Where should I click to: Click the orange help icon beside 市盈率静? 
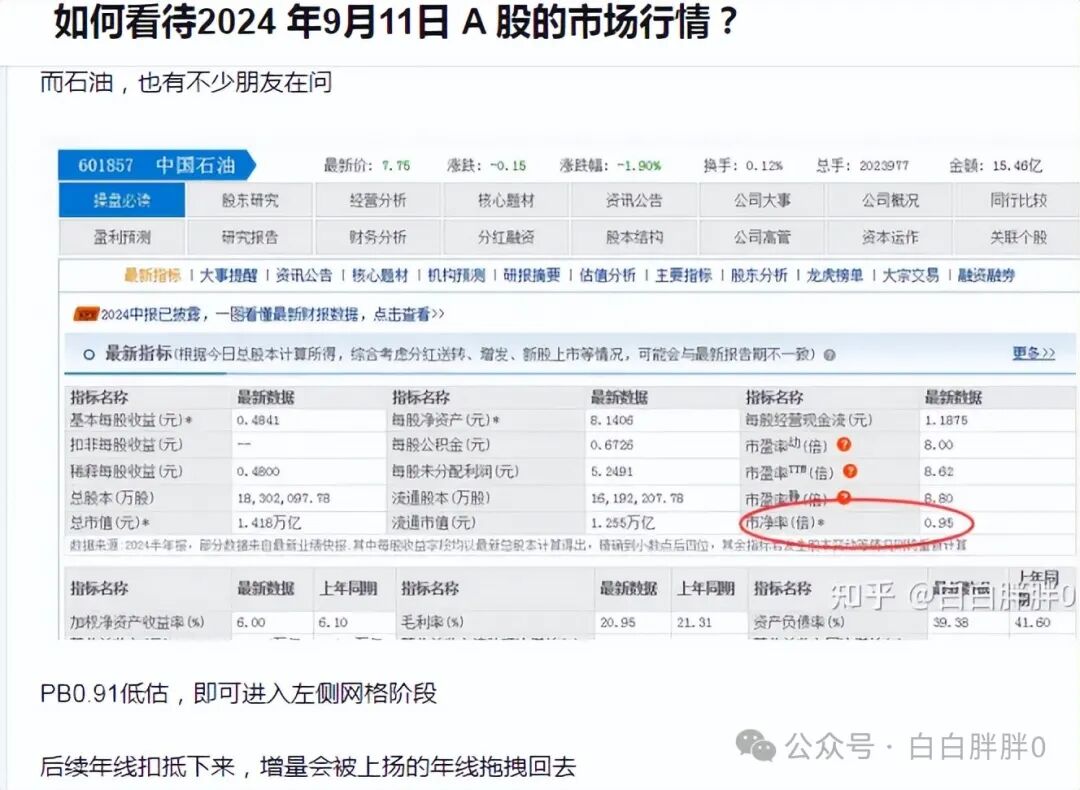(x=844, y=497)
